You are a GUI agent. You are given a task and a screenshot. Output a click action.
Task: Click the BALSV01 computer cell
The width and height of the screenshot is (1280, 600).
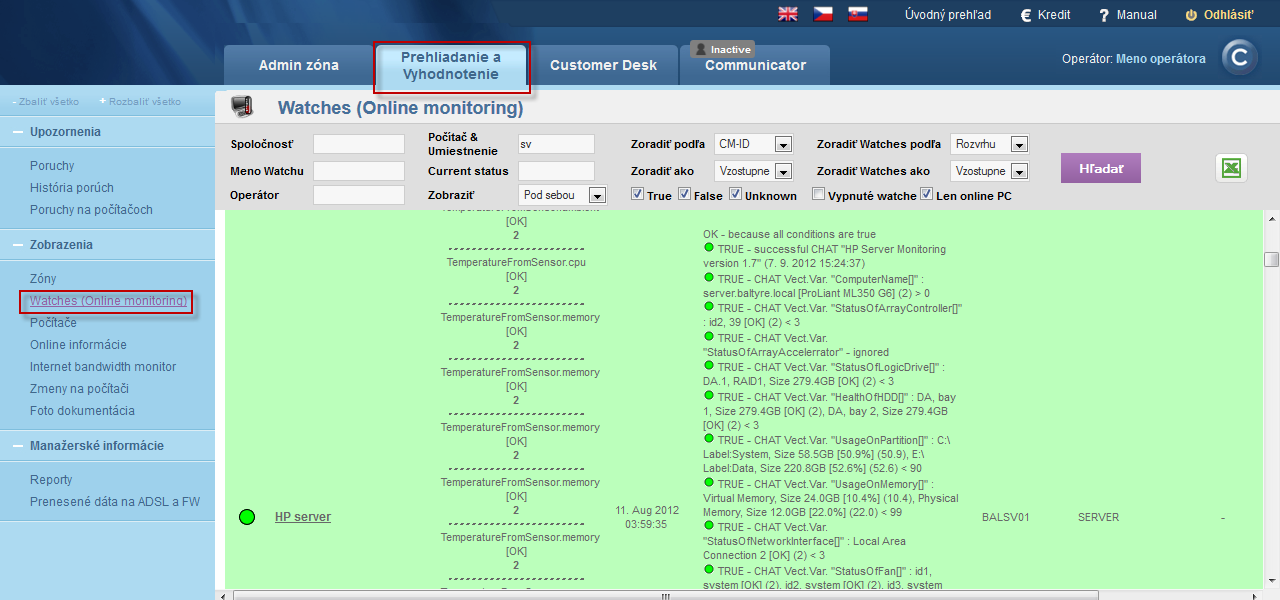[x=1005, y=517]
